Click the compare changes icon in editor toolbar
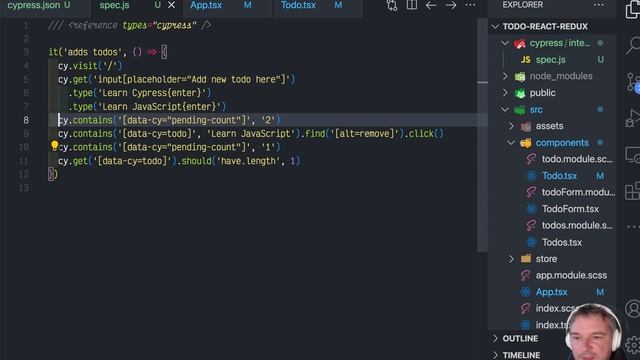 click(392, 5)
